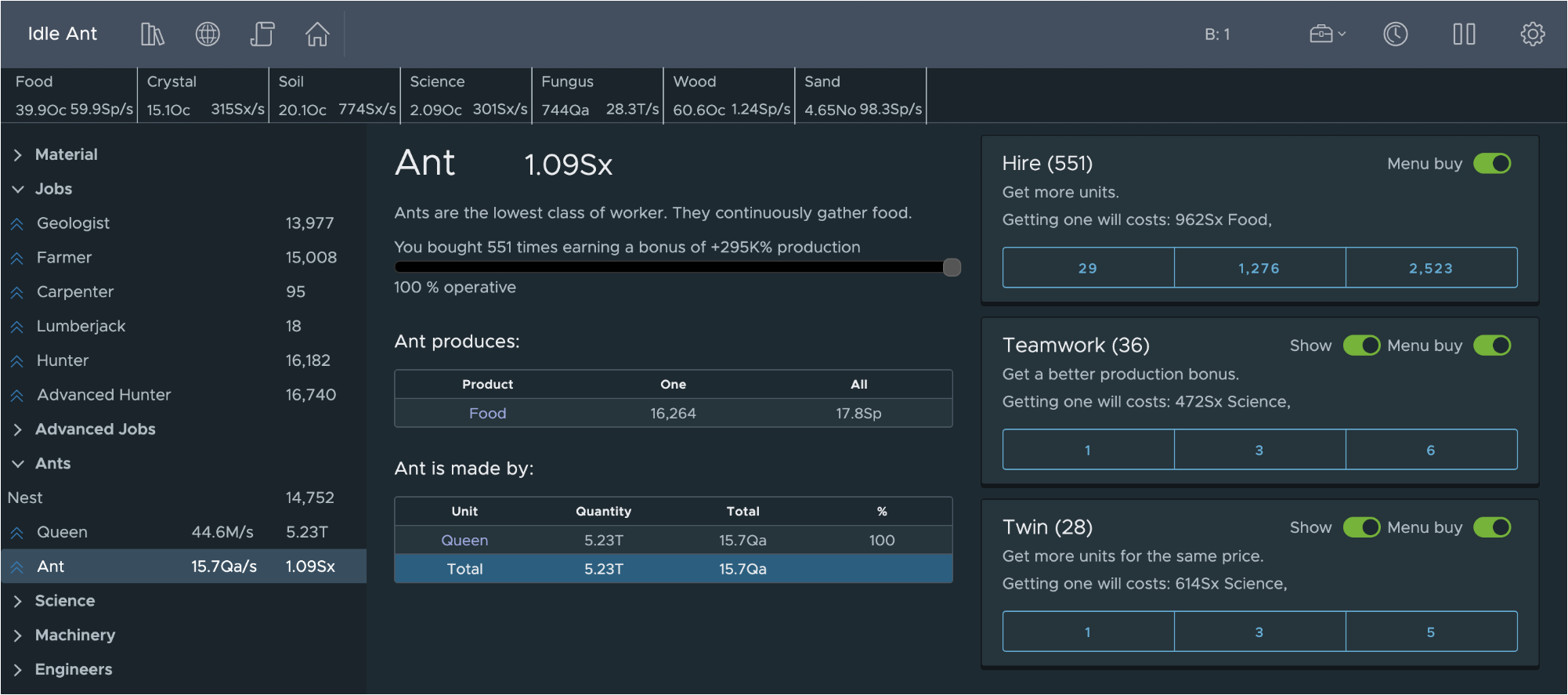Open the settings gear icon

1533,34
